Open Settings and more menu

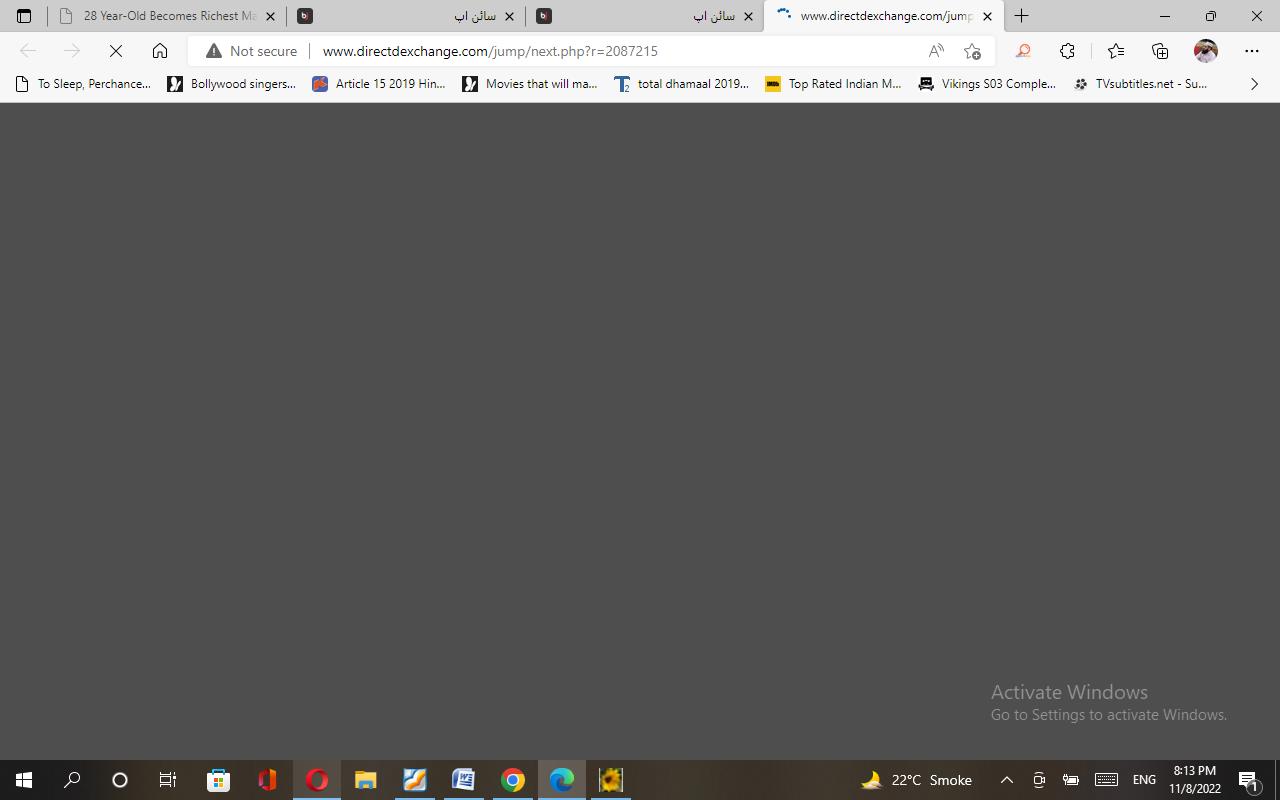1252,51
